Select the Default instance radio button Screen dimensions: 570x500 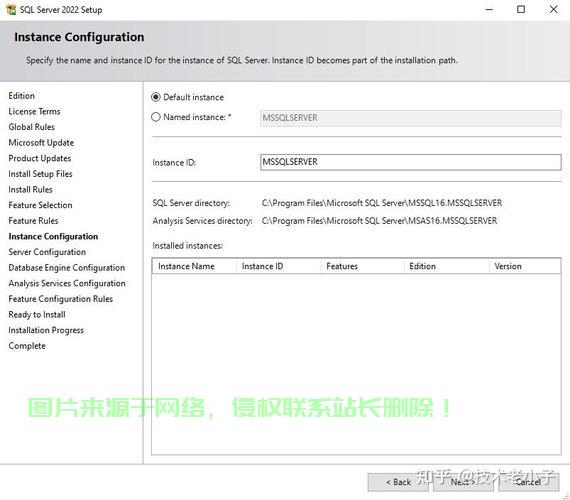coord(156,97)
